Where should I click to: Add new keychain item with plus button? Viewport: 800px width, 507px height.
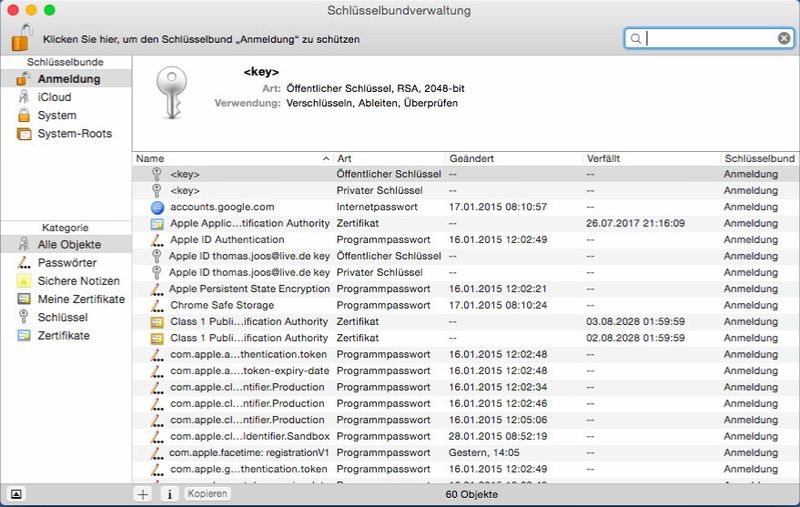(143, 494)
